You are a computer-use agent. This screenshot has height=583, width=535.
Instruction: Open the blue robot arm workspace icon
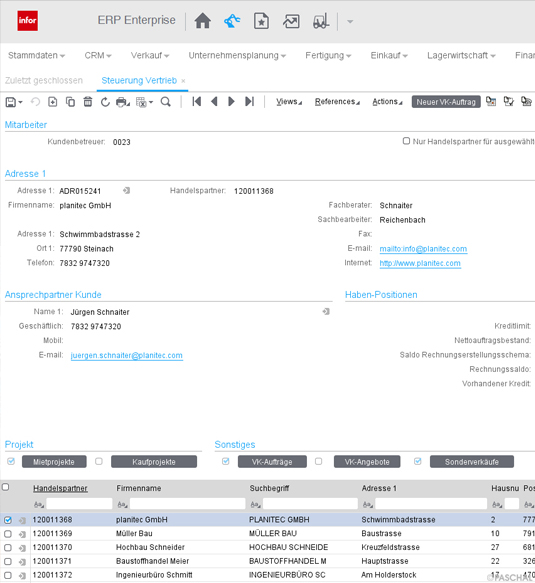click(x=232, y=21)
